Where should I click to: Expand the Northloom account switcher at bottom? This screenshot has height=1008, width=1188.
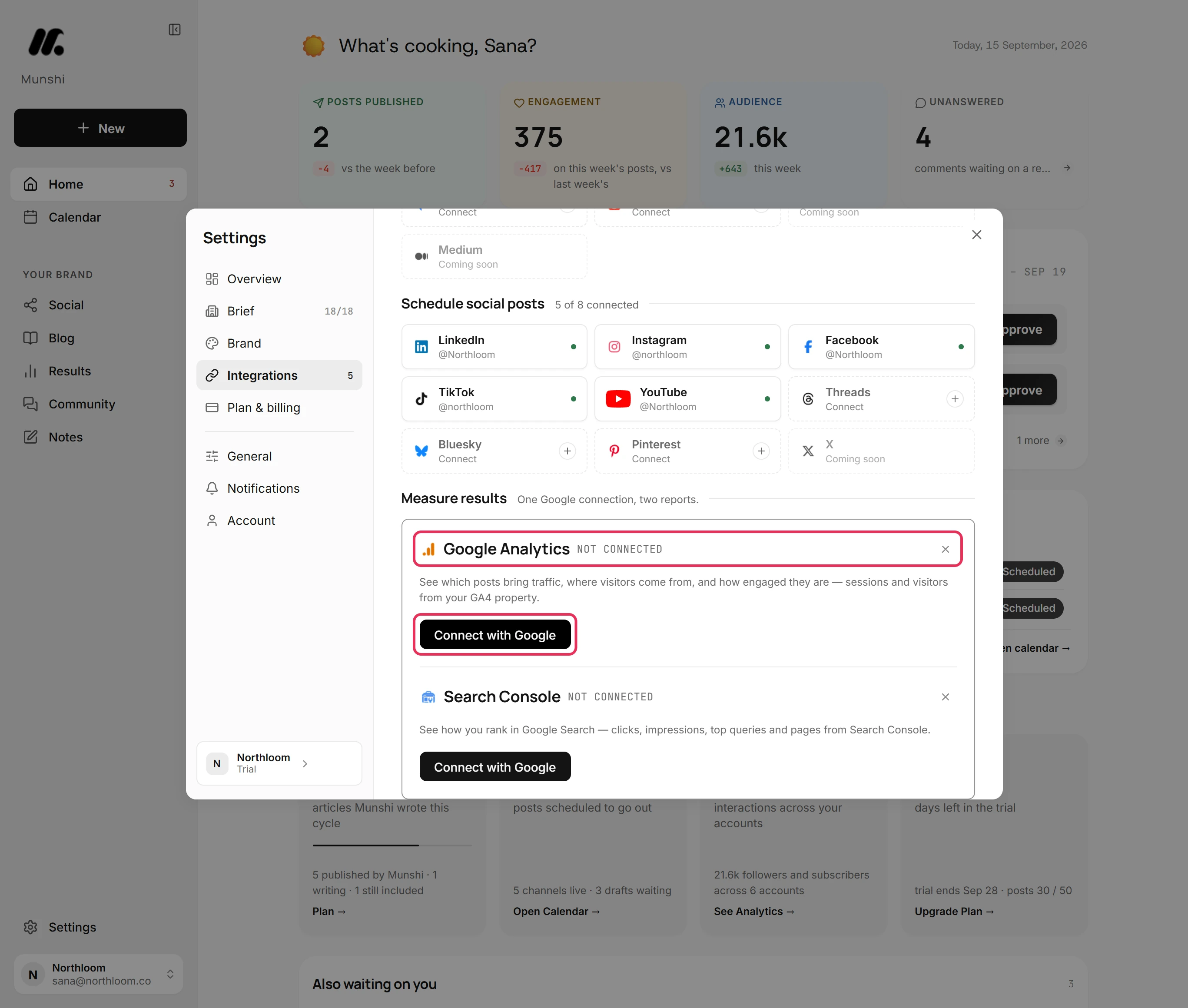(x=98, y=974)
